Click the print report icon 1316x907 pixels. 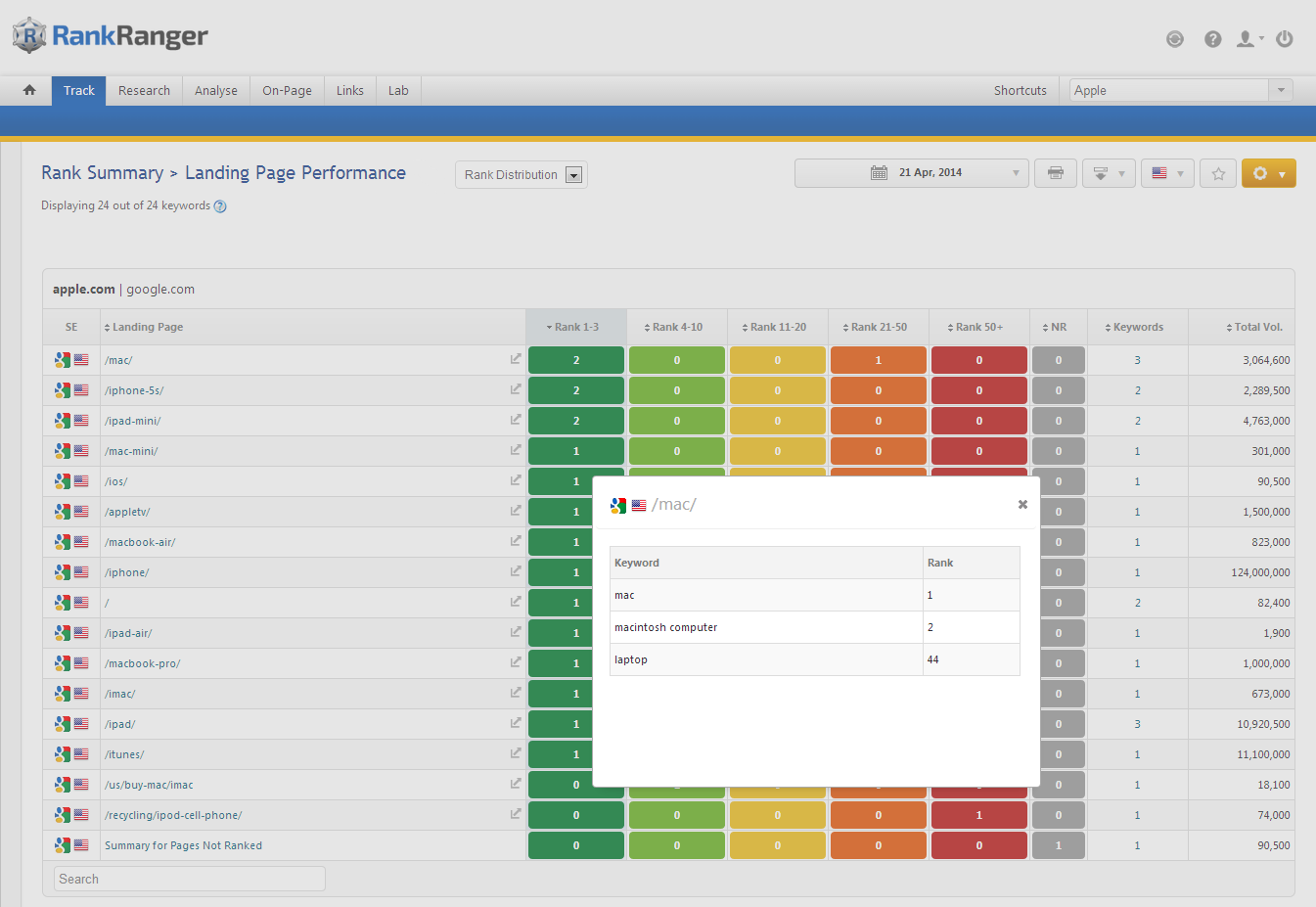1055,173
